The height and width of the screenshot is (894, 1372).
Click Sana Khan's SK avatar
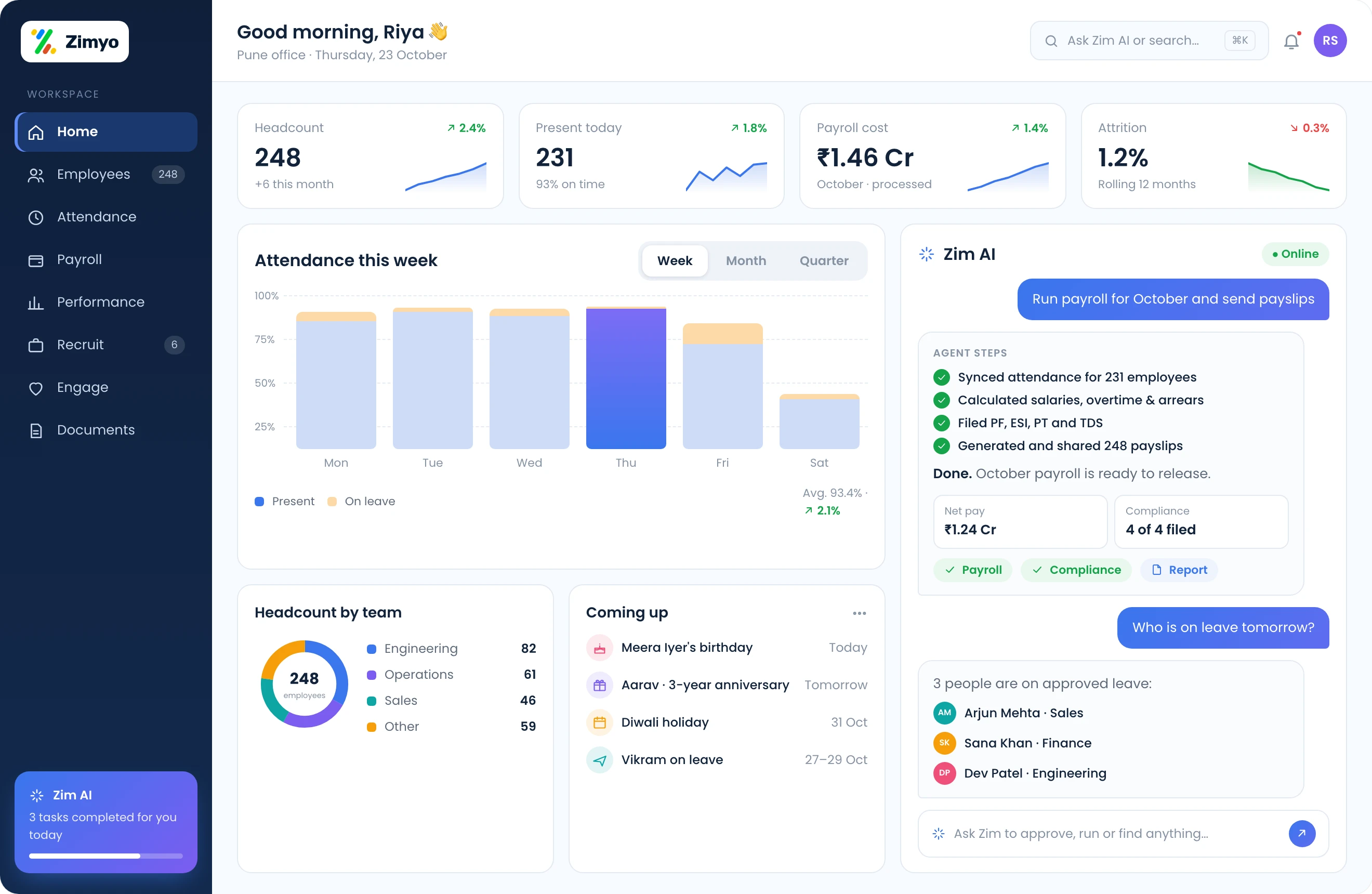pyautogui.click(x=944, y=744)
